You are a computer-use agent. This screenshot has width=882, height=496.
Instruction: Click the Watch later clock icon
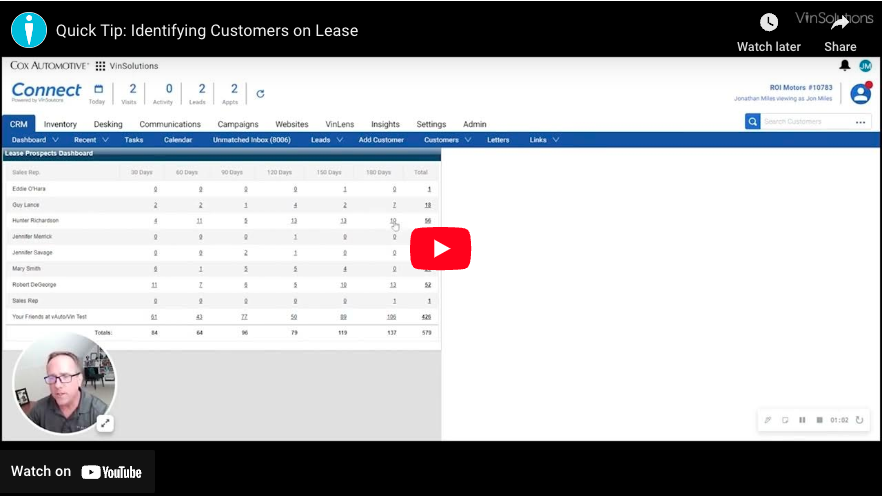tap(768, 23)
